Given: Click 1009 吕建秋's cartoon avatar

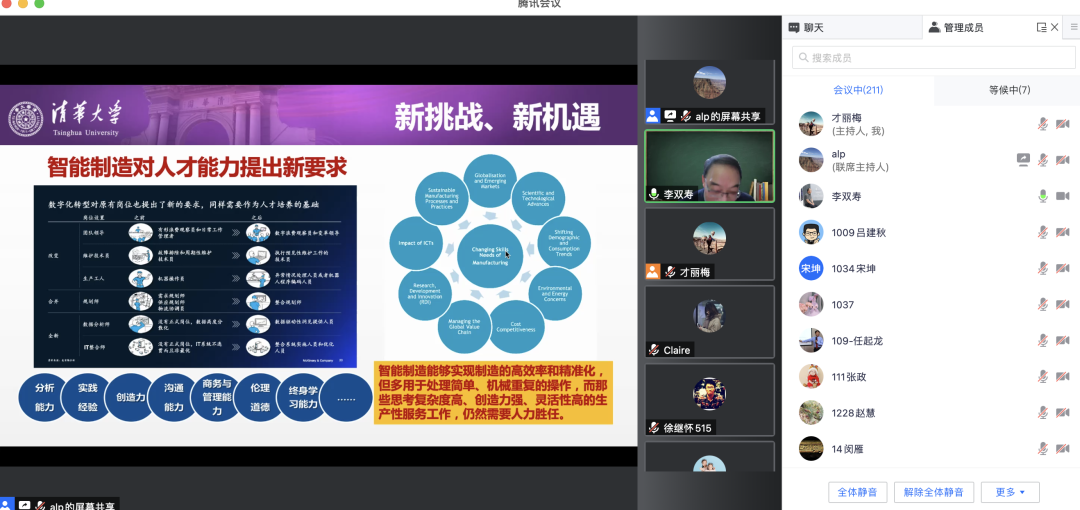Looking at the screenshot, I should click(811, 232).
